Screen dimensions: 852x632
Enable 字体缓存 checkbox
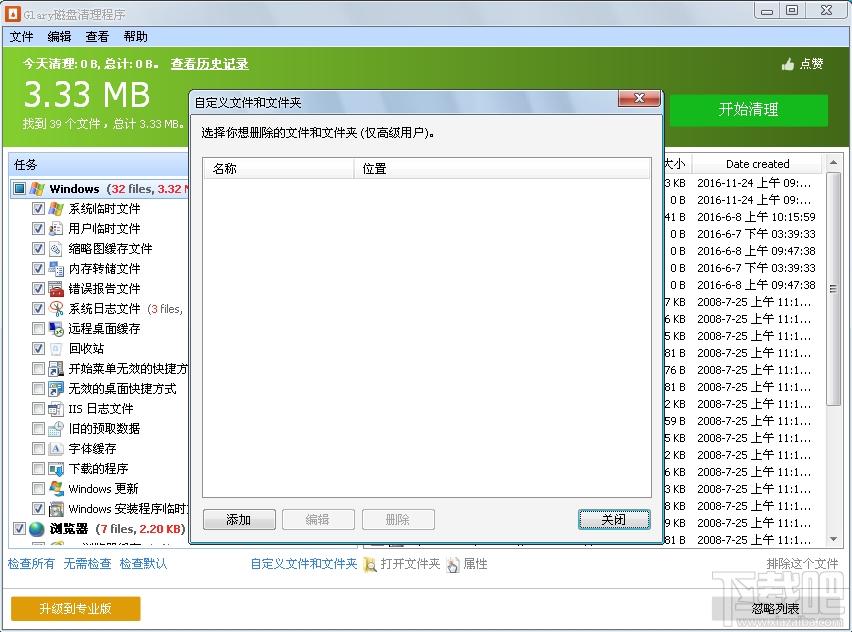coord(38,449)
